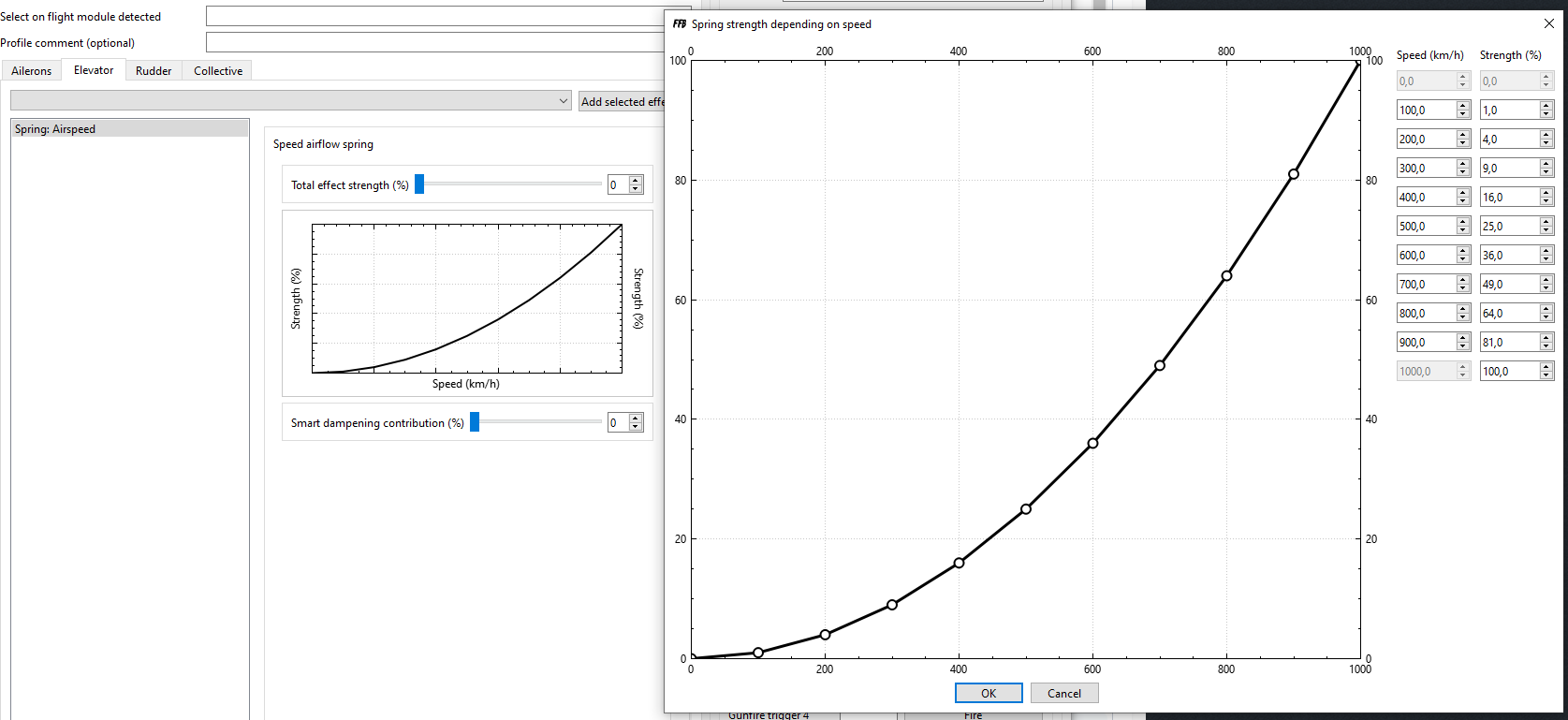Click the Profile comment text field
This screenshot has height=720, width=1568.
point(435,42)
